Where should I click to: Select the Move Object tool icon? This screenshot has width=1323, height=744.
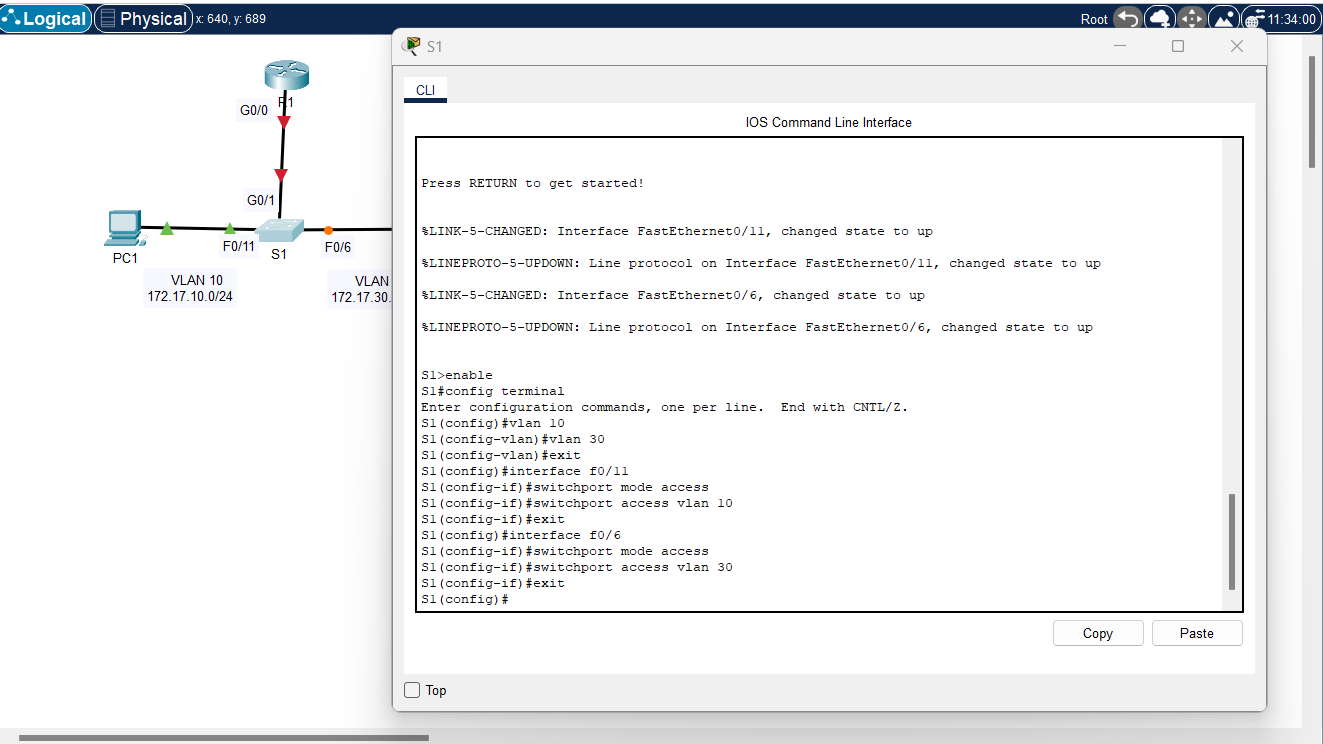point(1190,18)
